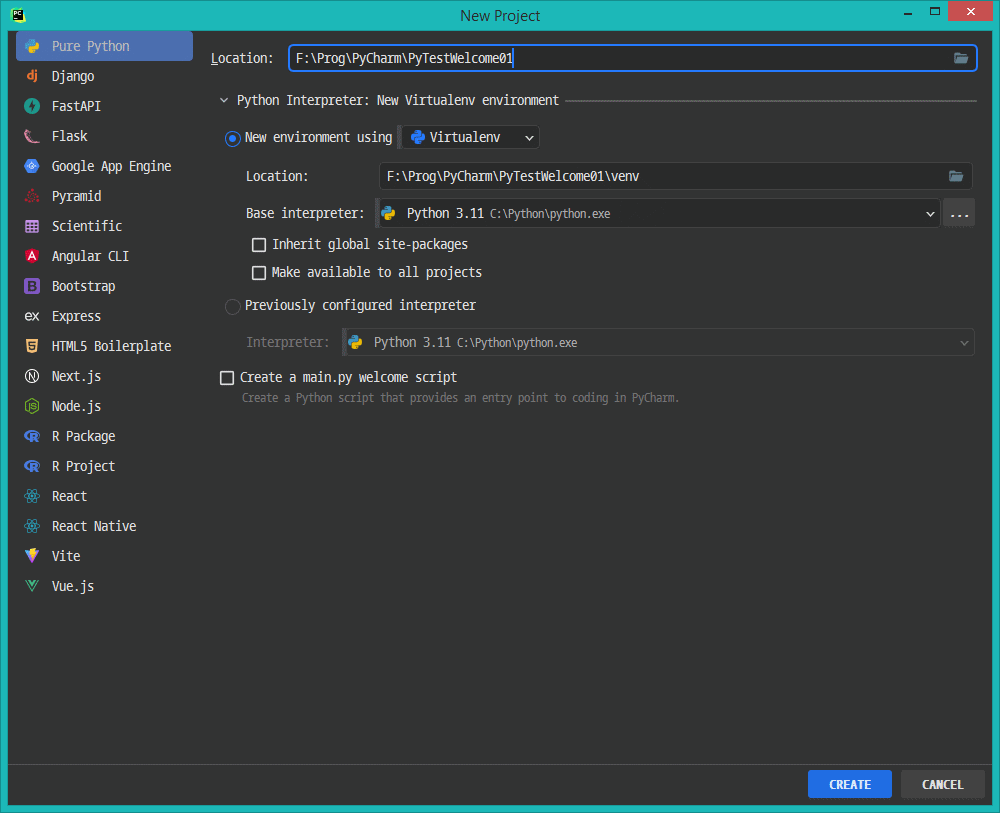
Task: Click the PyCharm logo in title bar
Action: pyautogui.click(x=18, y=14)
